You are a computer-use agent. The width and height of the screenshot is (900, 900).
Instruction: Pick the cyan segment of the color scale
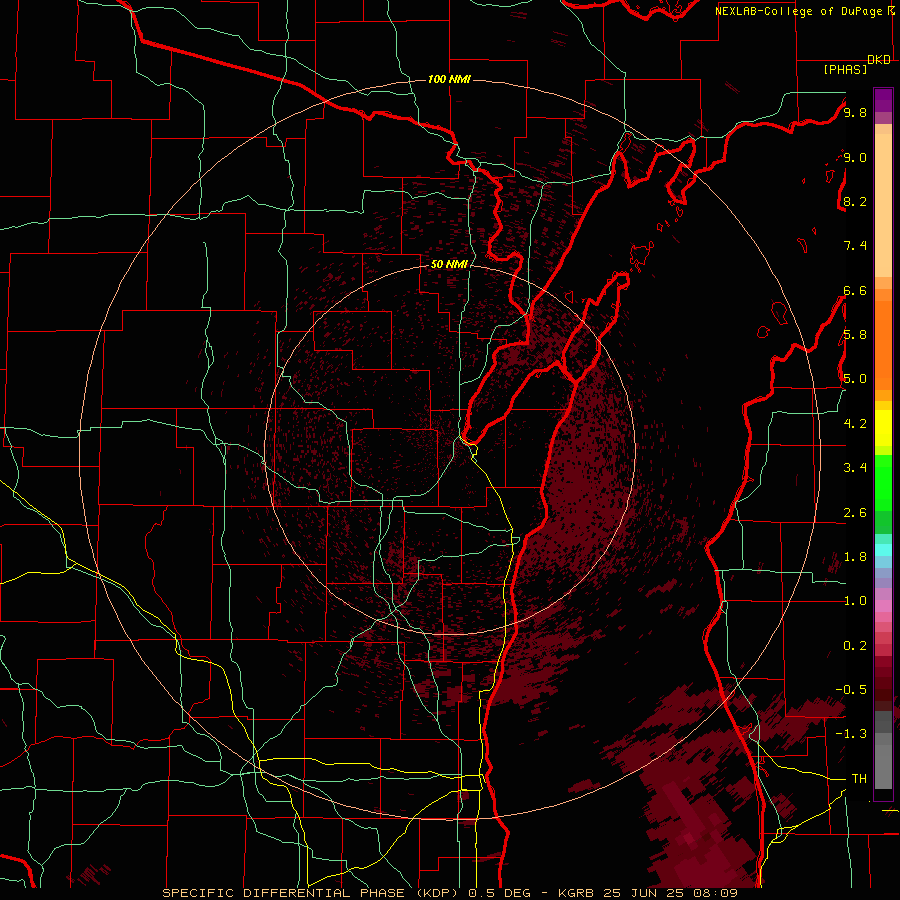click(x=883, y=550)
